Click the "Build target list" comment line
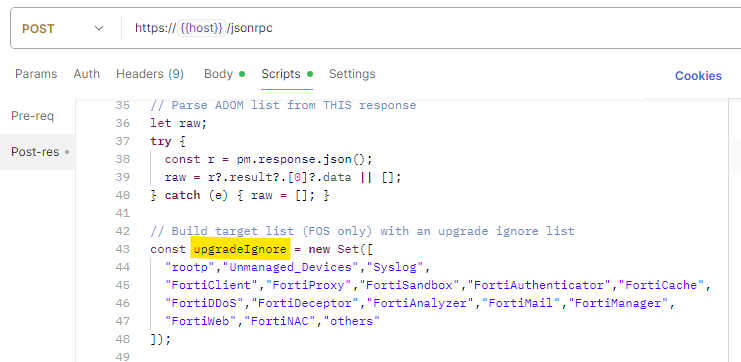Image resolution: width=741 pixels, height=362 pixels. pos(362,231)
